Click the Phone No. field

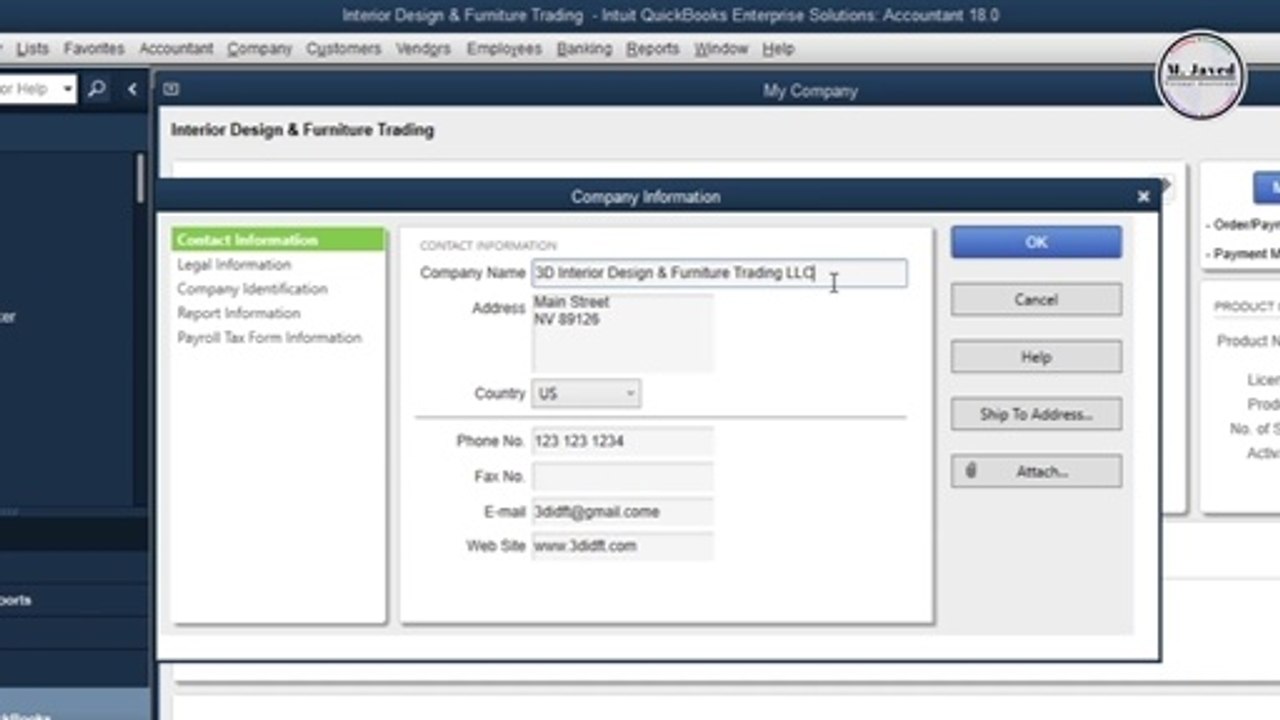(622, 441)
